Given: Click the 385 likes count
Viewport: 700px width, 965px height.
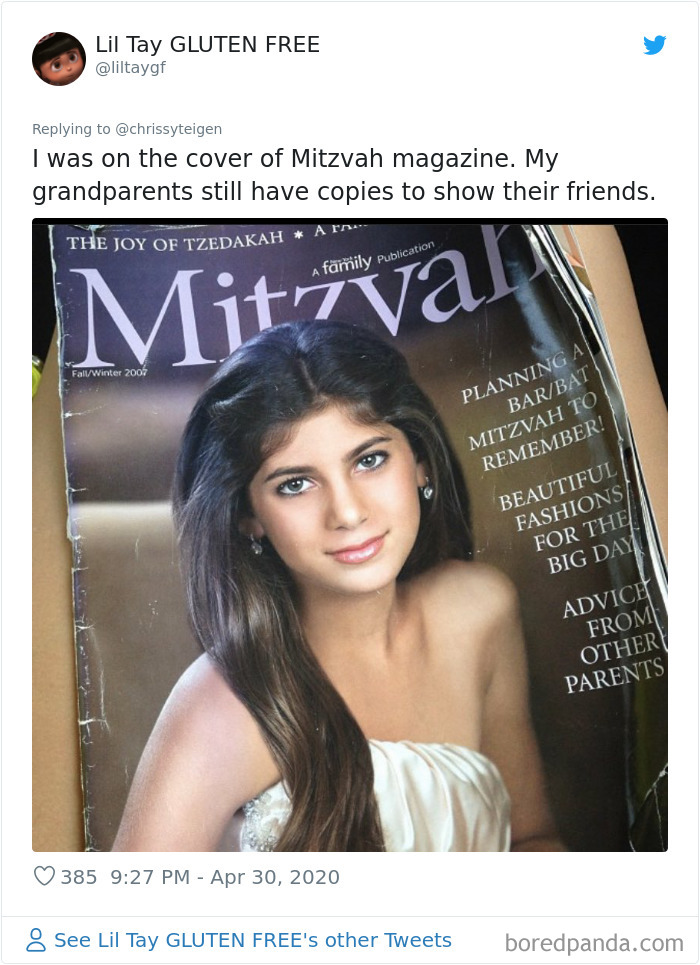Looking at the screenshot, I should click(x=79, y=877).
